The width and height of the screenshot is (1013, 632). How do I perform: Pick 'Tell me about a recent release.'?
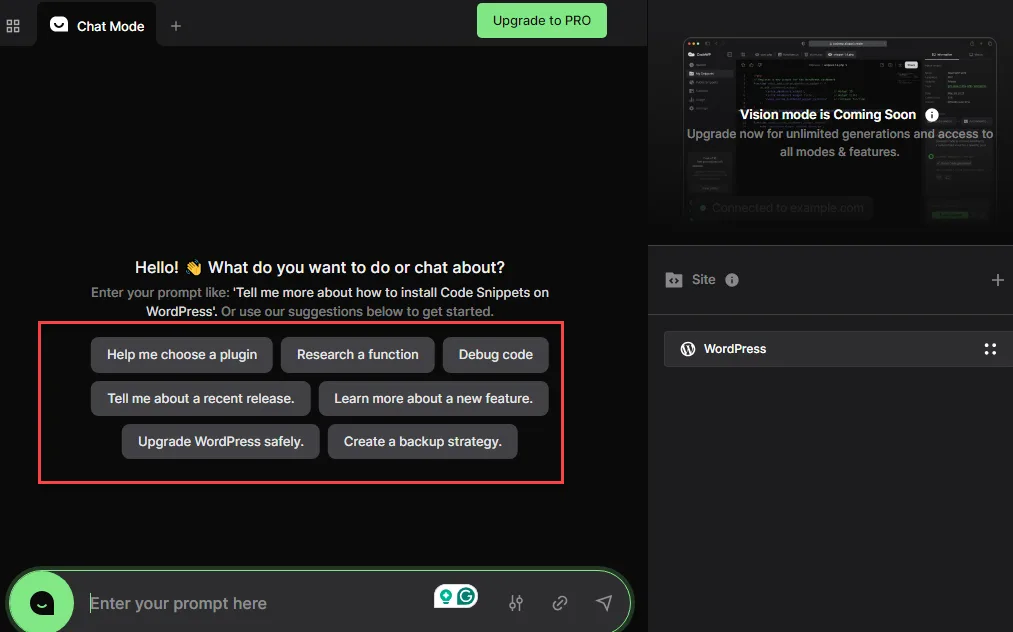pos(200,399)
